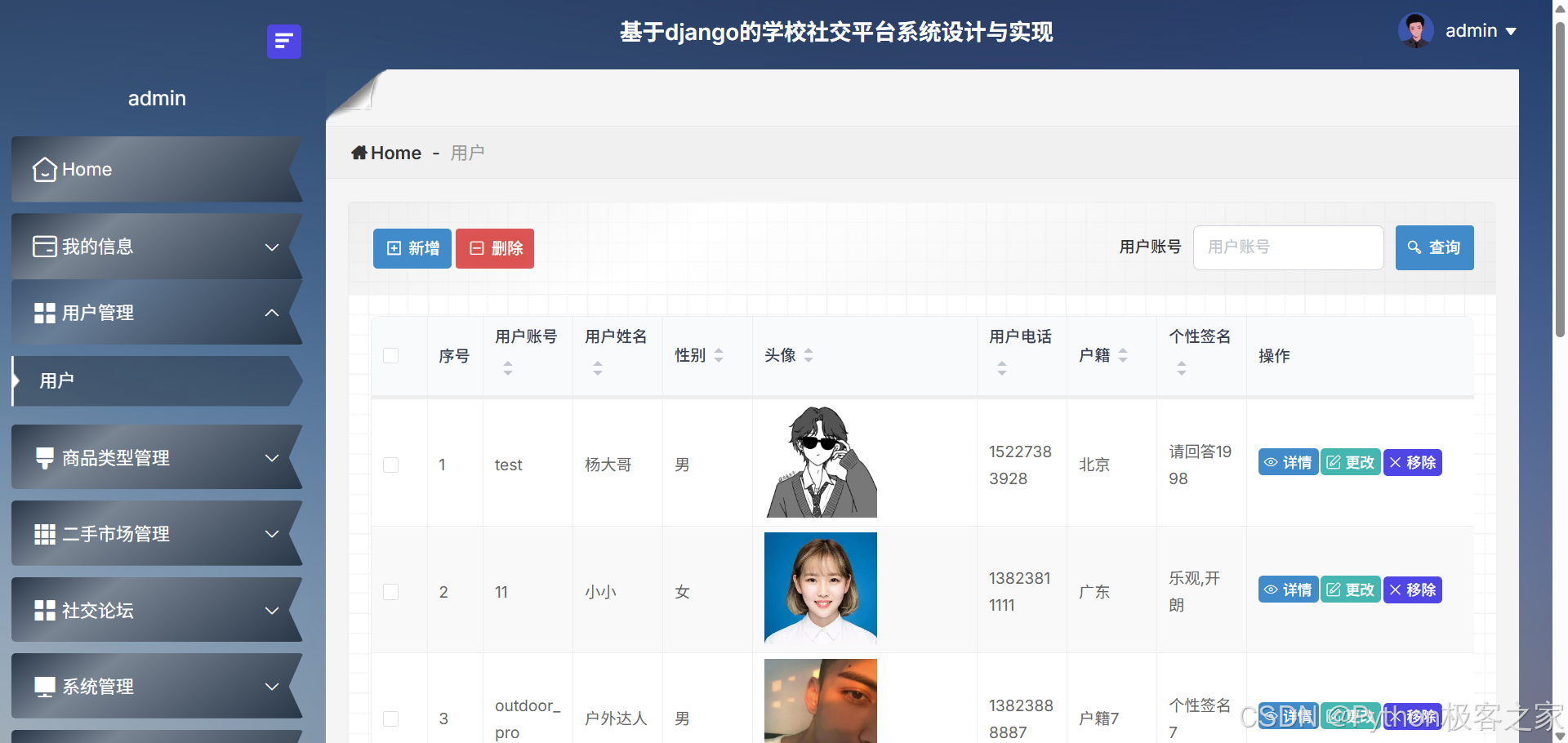
Task: Open avatar photo of 小小
Action: point(821,589)
